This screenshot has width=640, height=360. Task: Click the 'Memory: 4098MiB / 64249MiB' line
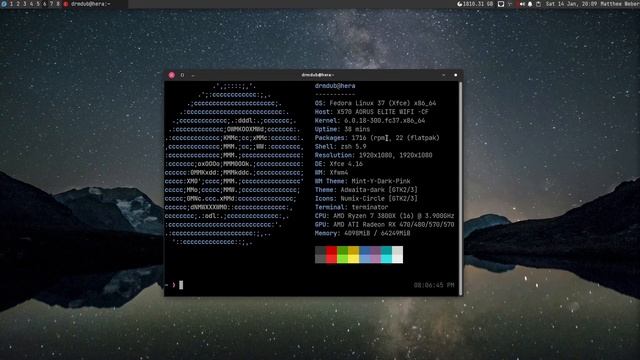pos(362,233)
